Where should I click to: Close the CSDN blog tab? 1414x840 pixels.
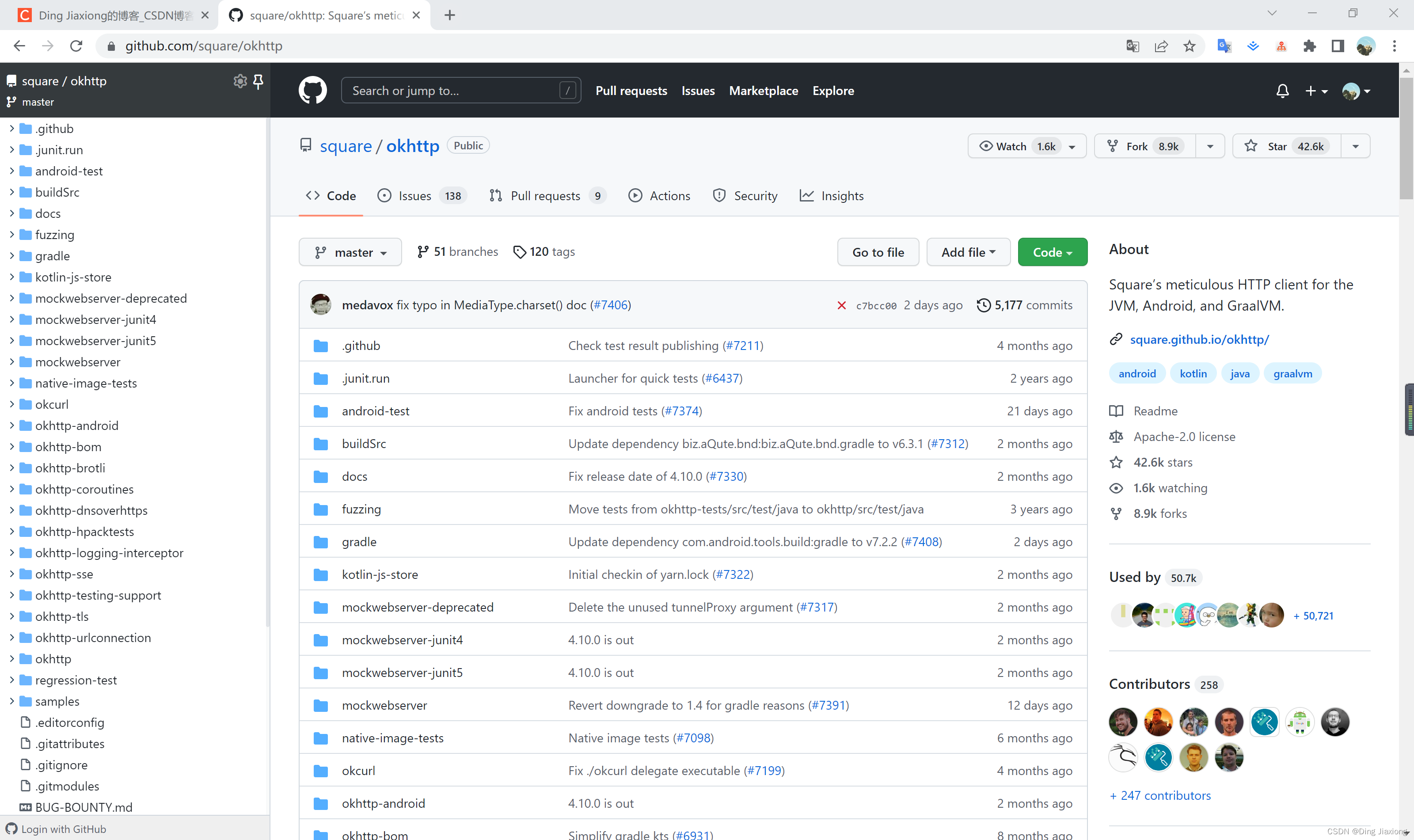click(205, 15)
